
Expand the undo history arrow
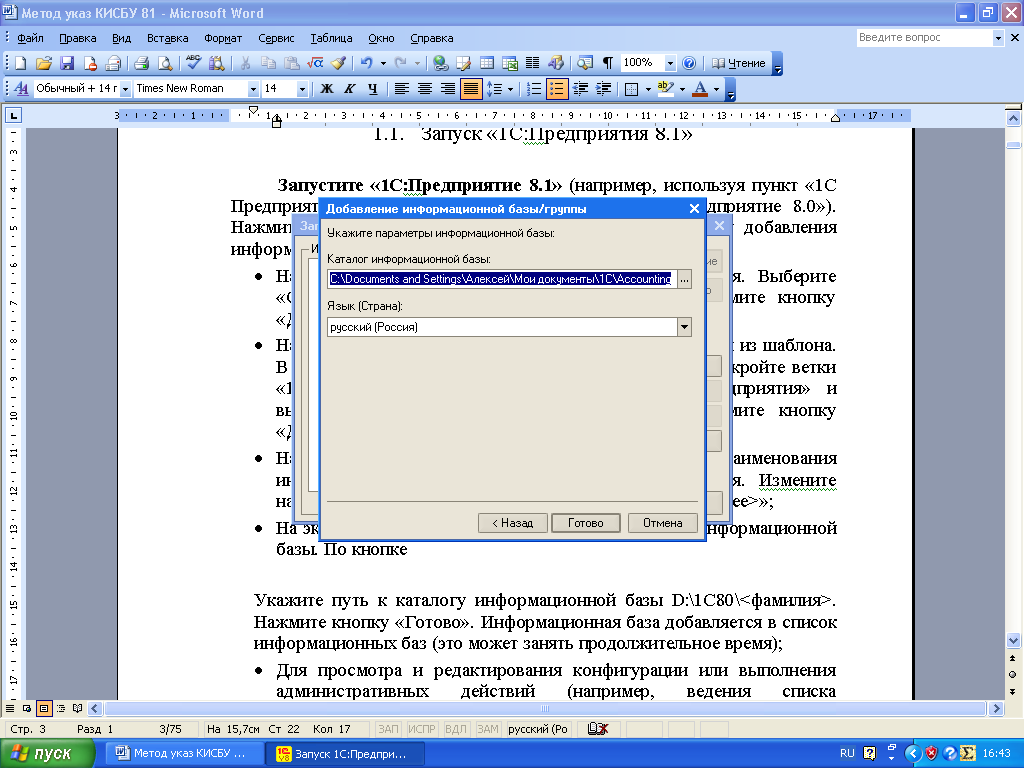[383, 63]
